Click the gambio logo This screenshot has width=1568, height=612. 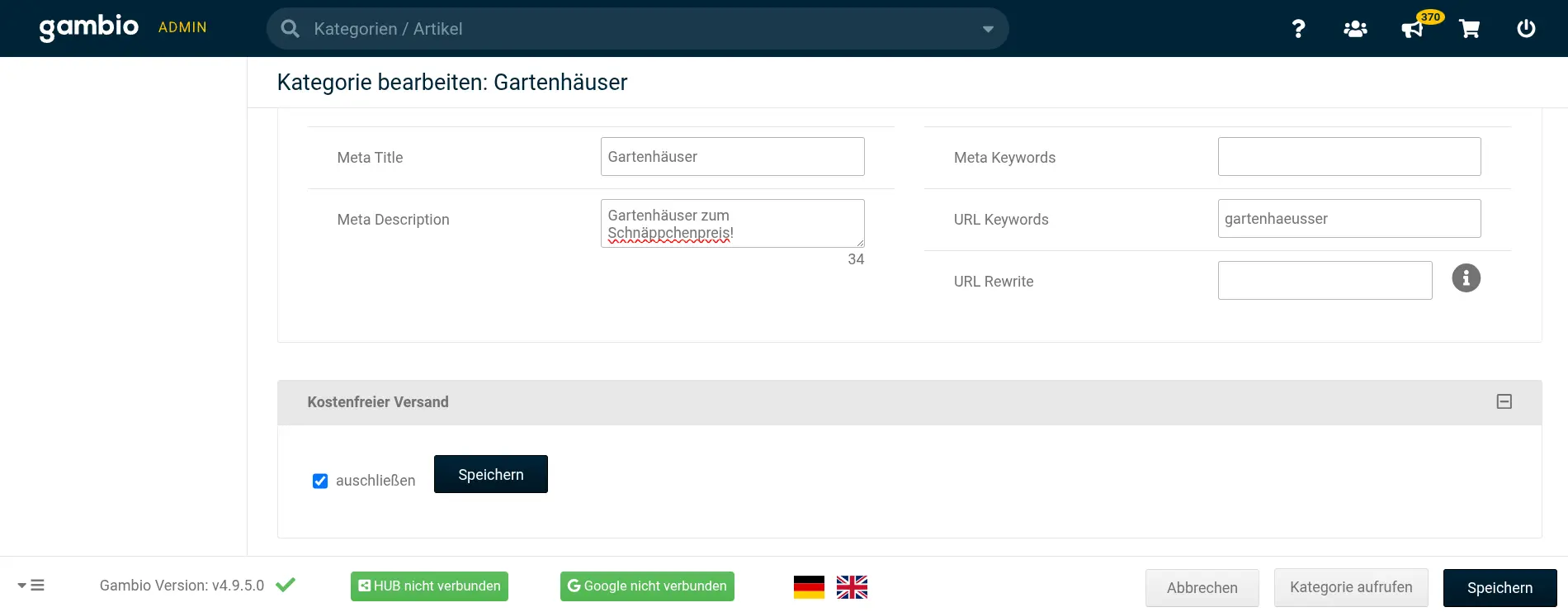tap(89, 27)
